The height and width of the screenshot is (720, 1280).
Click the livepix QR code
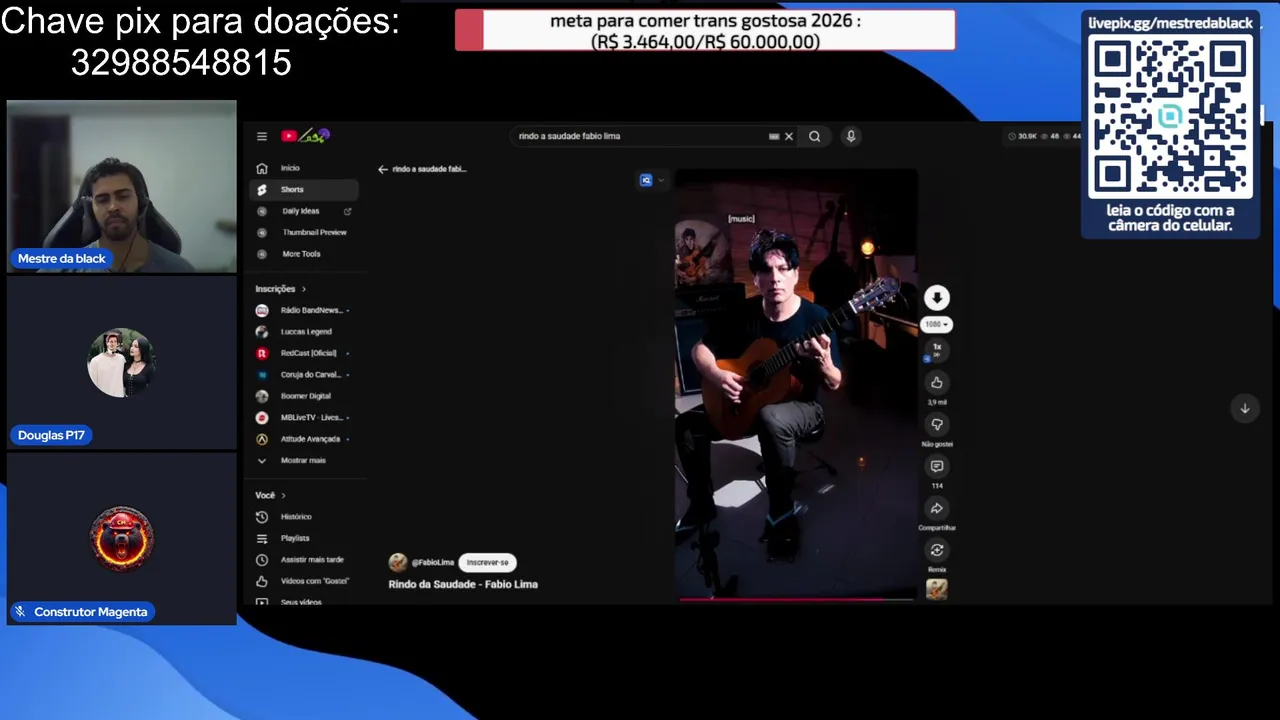[x=1170, y=118]
